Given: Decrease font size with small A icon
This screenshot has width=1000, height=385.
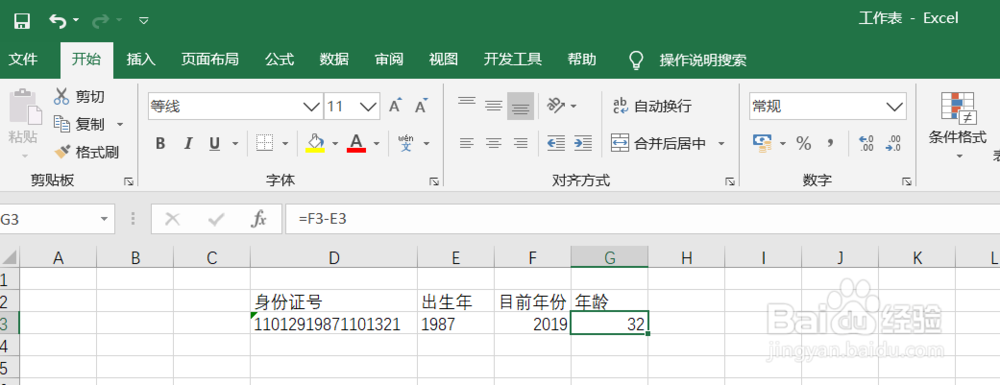Looking at the screenshot, I should (x=421, y=105).
